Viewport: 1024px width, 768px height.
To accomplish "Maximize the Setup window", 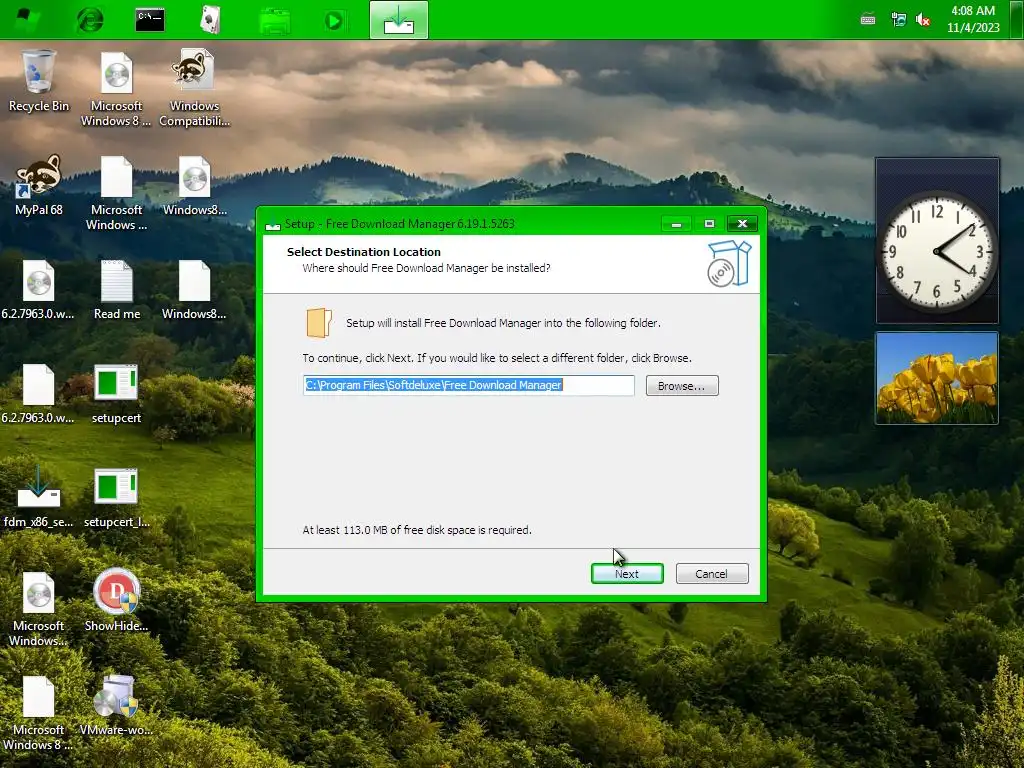I will pyautogui.click(x=709, y=224).
